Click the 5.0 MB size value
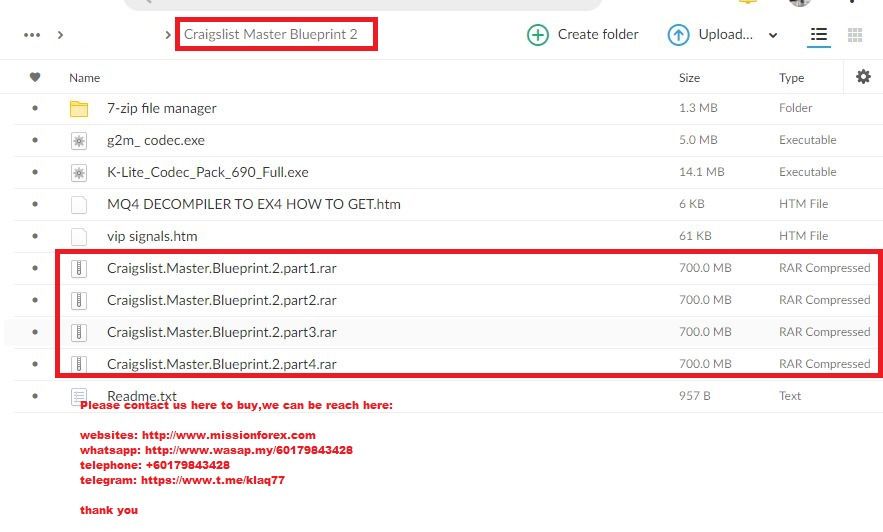The width and height of the screenshot is (883, 532). tap(698, 140)
